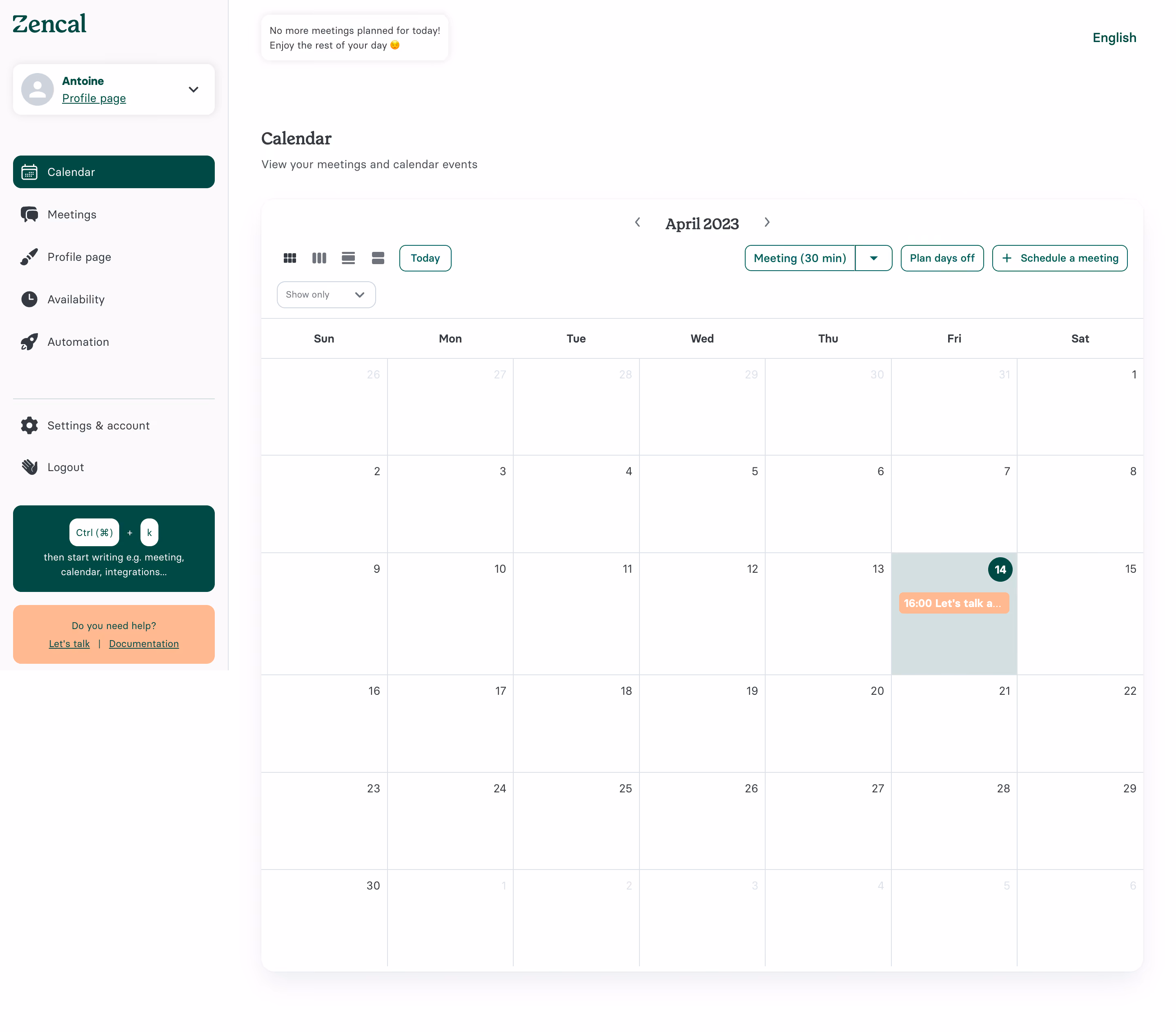Click the April 2023 month title
1176x1032 pixels.
click(x=702, y=224)
